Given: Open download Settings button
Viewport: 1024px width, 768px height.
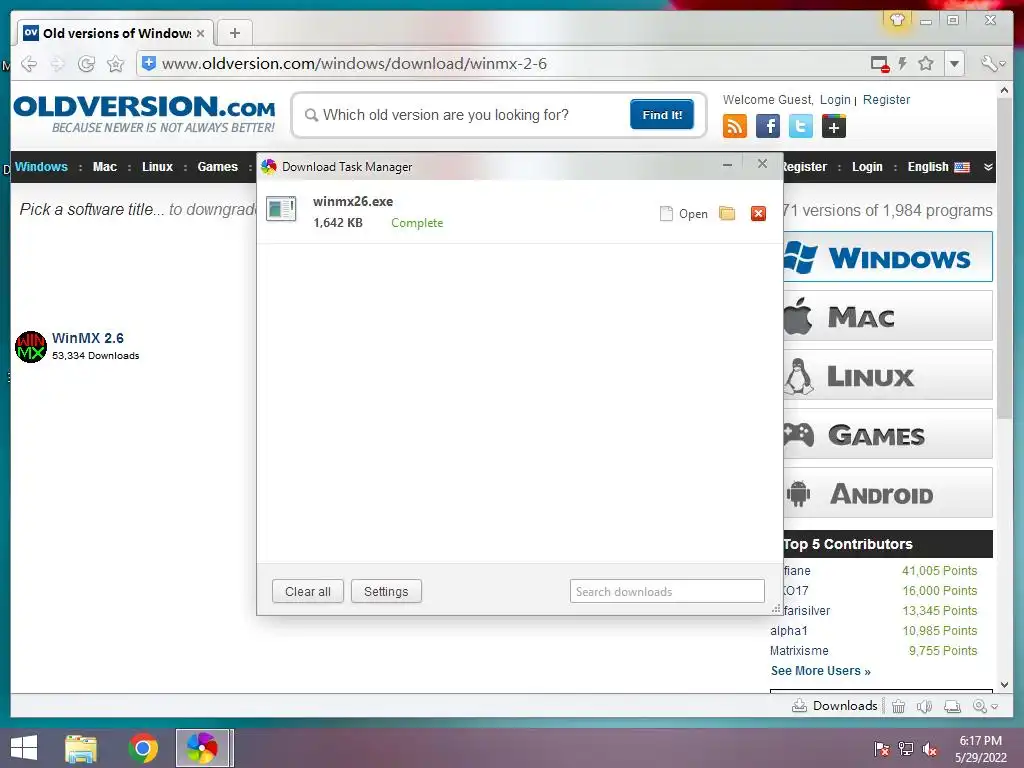Looking at the screenshot, I should tap(386, 591).
